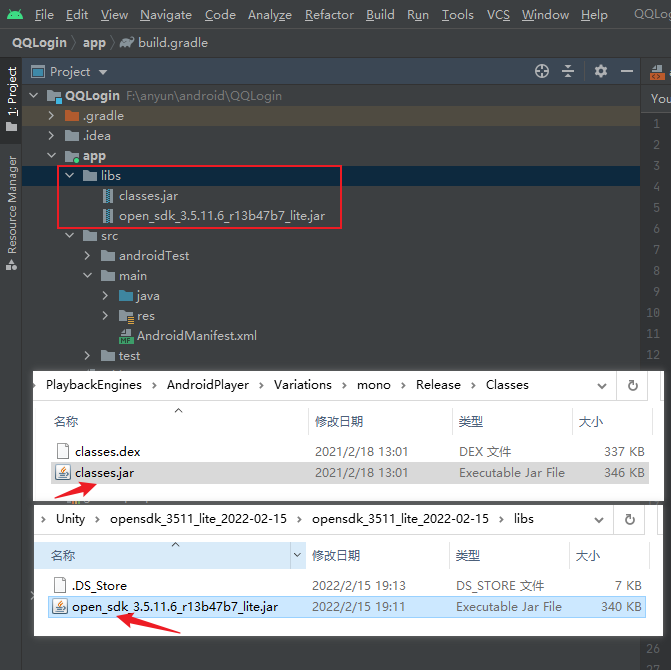Click AndroidManifest.xml file icon

click(126, 336)
